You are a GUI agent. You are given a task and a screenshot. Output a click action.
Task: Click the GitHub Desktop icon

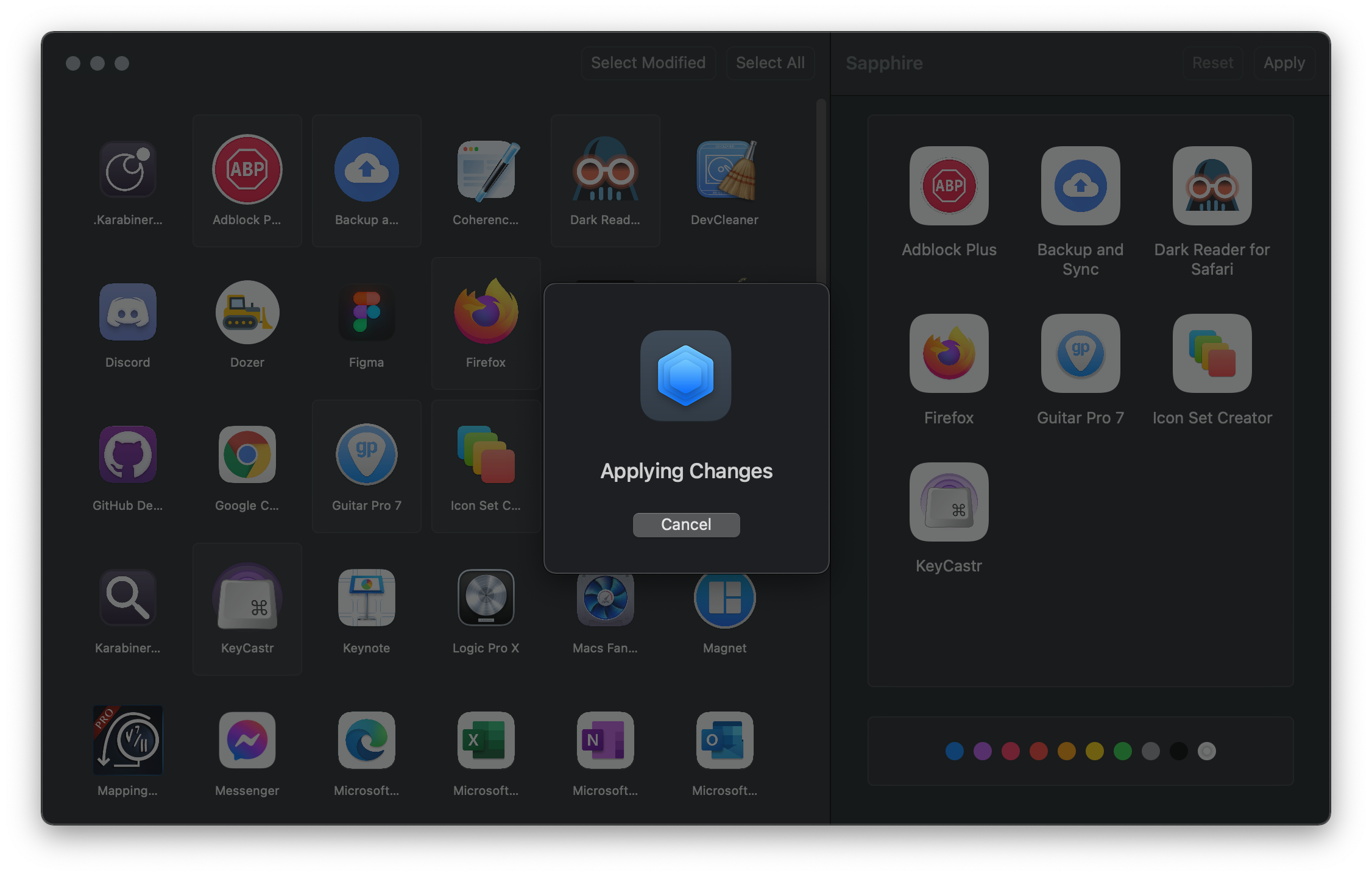127,454
